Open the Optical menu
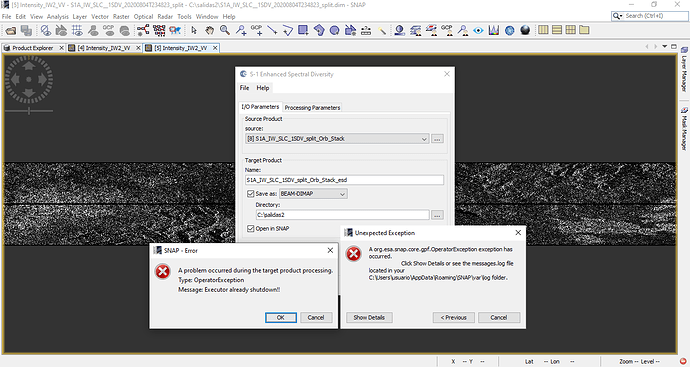The width and height of the screenshot is (690, 367). pyautogui.click(x=143, y=17)
